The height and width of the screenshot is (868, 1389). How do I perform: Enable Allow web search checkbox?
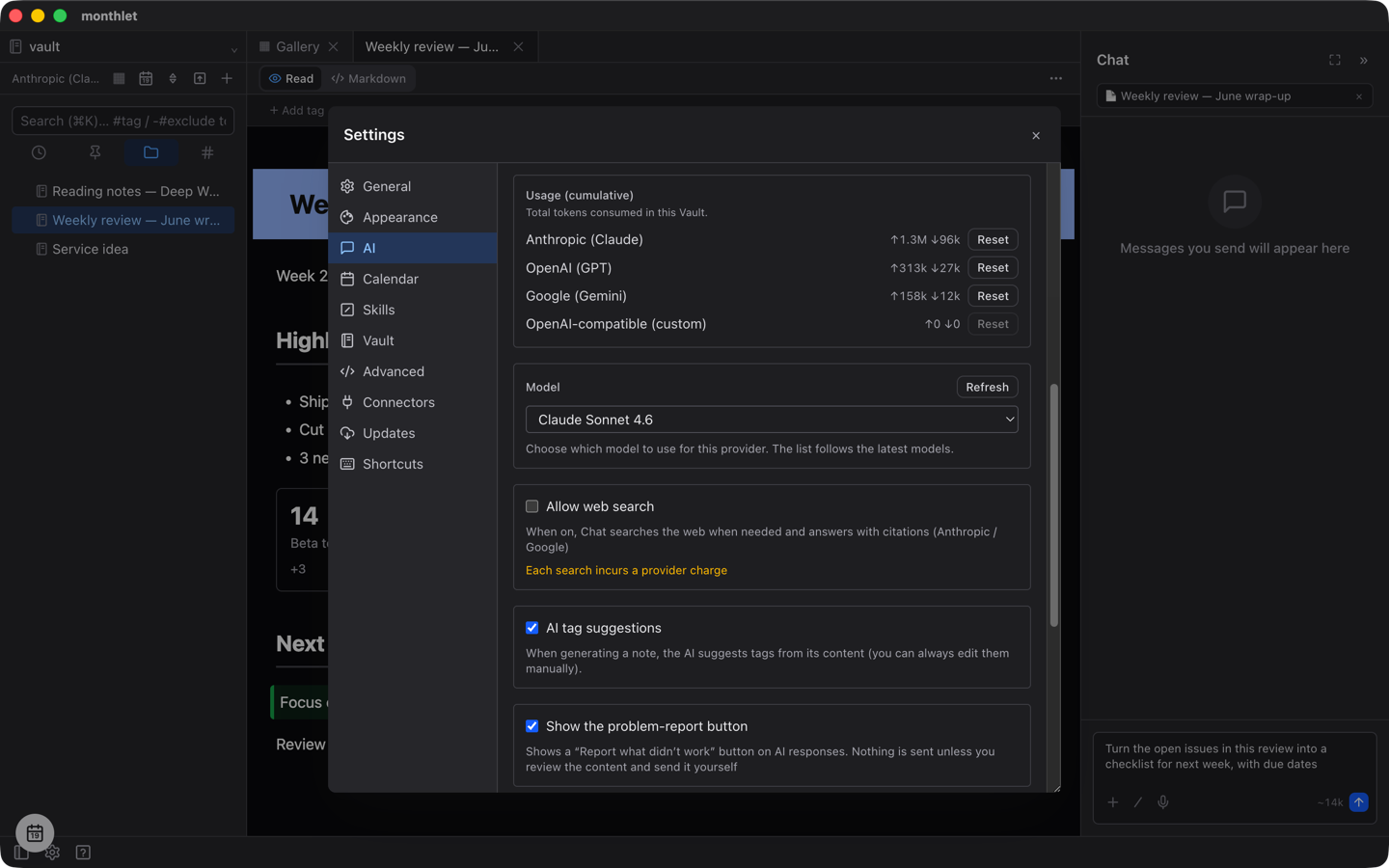pyautogui.click(x=531, y=506)
